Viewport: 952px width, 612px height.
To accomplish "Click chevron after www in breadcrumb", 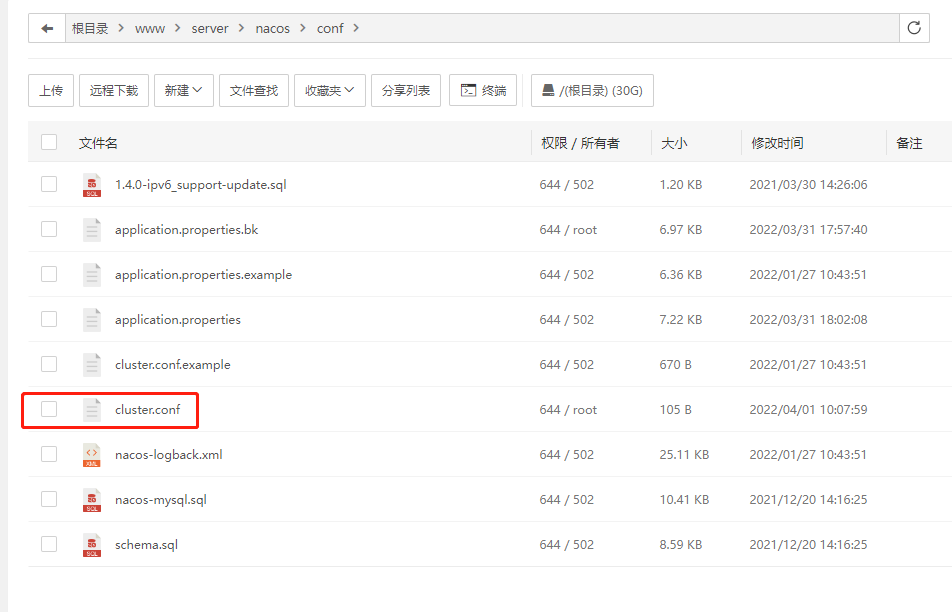I will [177, 28].
